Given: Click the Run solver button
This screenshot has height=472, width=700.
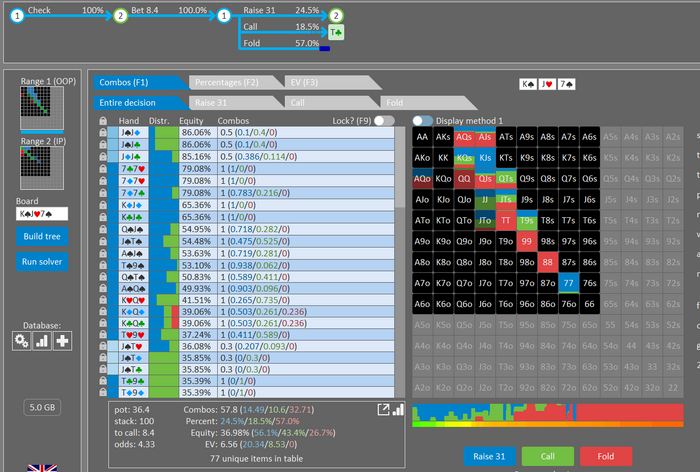Looking at the screenshot, I should pos(42,262).
